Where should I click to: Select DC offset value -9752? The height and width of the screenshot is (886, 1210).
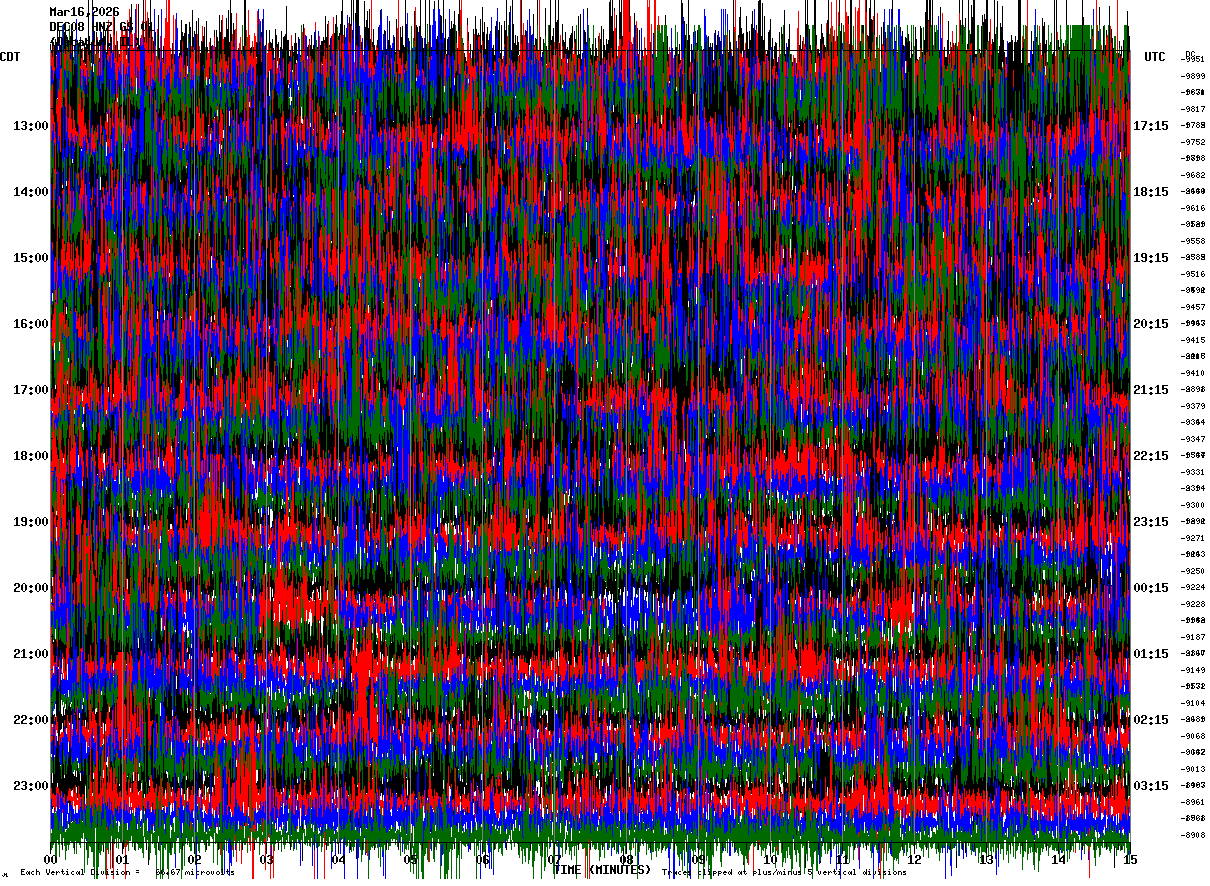[1195, 142]
